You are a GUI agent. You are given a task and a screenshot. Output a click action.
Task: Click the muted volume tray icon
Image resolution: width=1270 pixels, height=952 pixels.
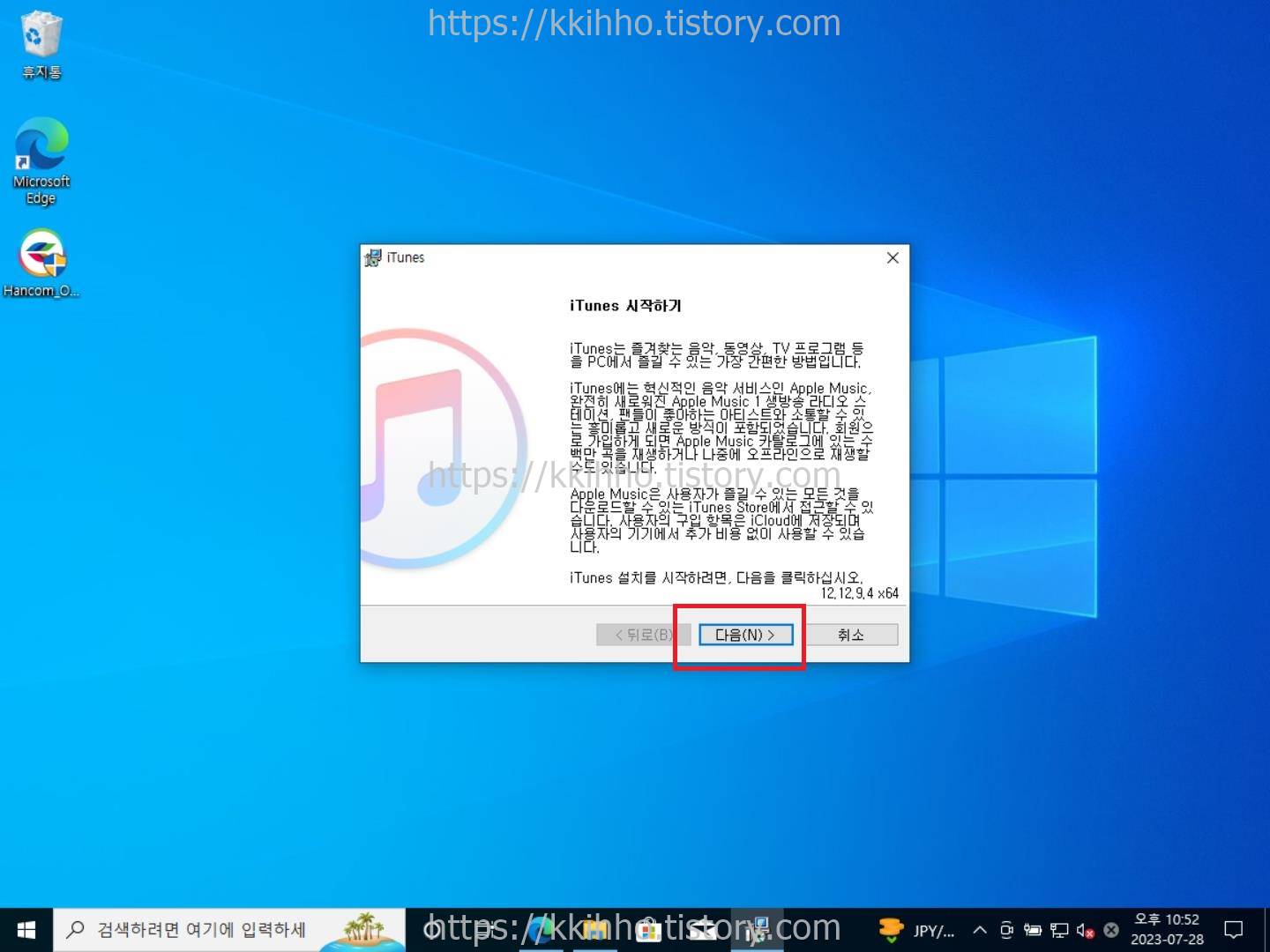coord(1086,930)
